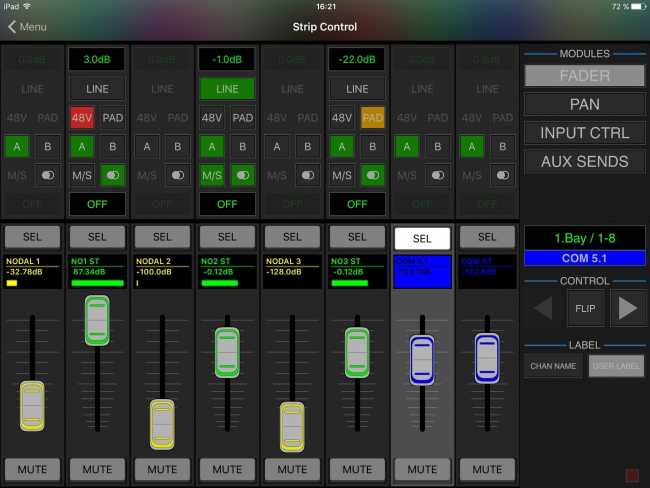This screenshot has width=650, height=488.
Task: Select the NO2 ST strip with SEL
Action: [227, 237]
